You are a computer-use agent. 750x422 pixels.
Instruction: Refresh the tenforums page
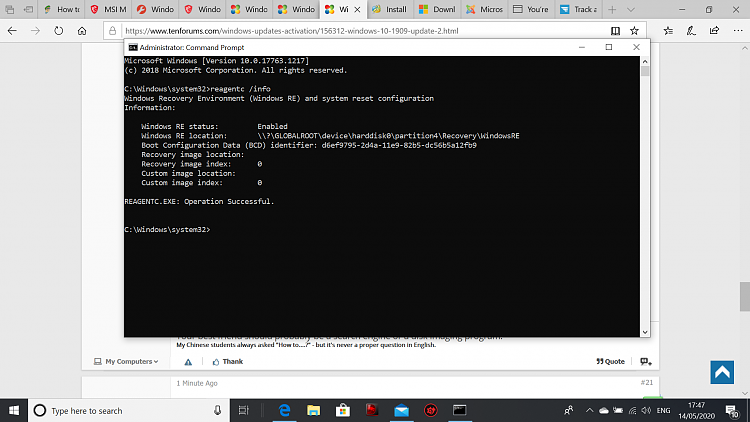click(x=58, y=31)
